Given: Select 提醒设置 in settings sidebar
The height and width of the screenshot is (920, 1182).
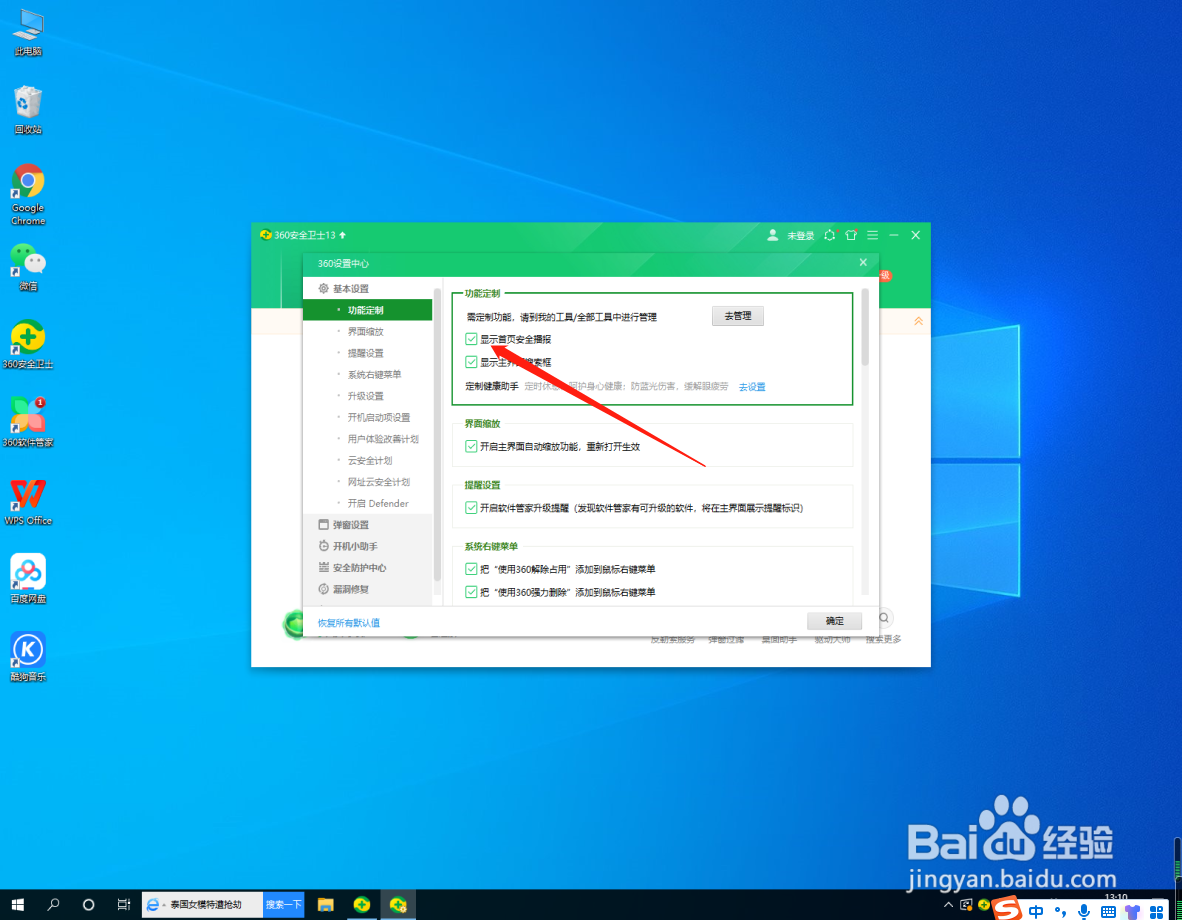Looking at the screenshot, I should coord(368,353).
